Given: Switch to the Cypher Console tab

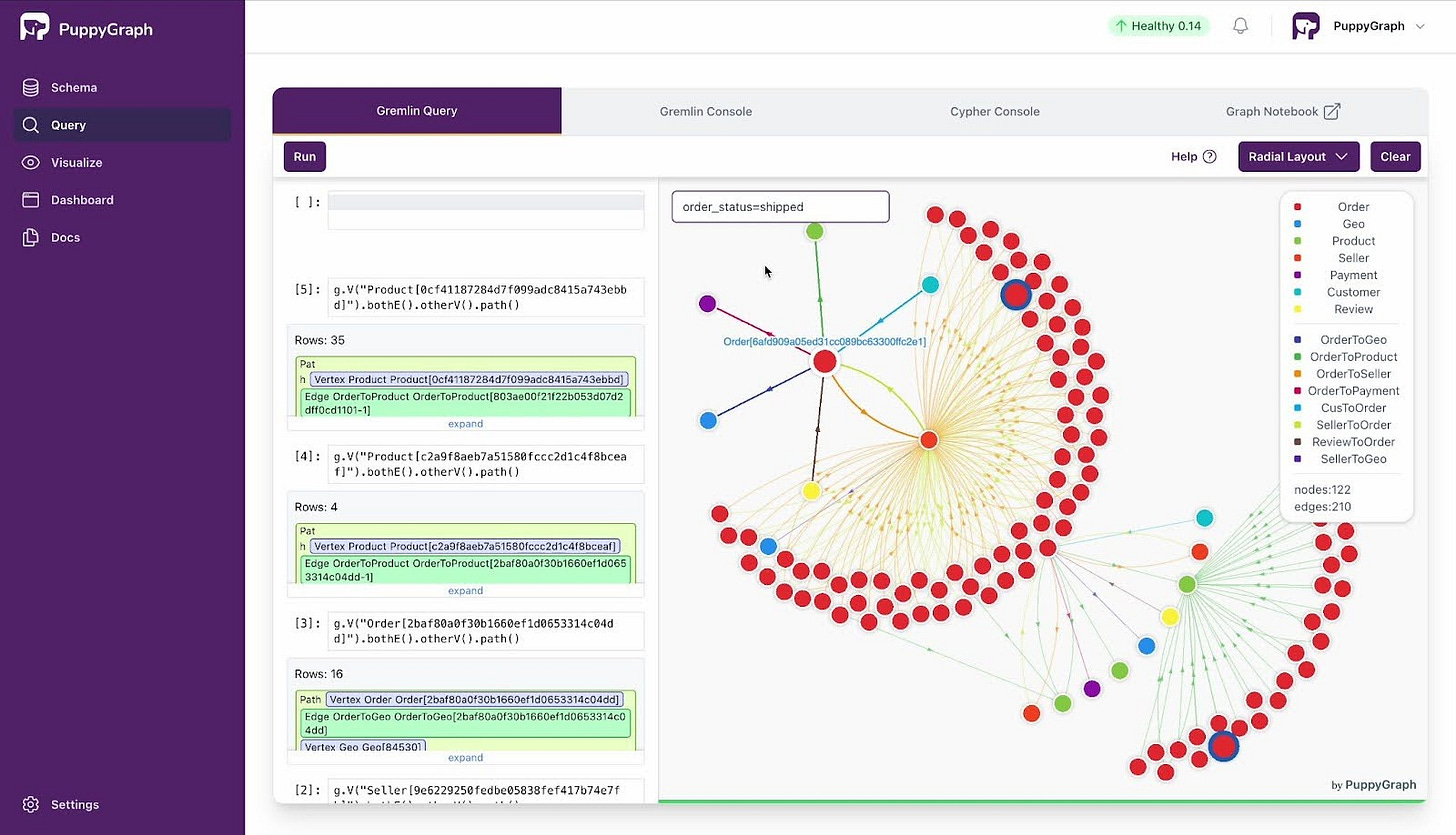Looking at the screenshot, I should click(995, 111).
